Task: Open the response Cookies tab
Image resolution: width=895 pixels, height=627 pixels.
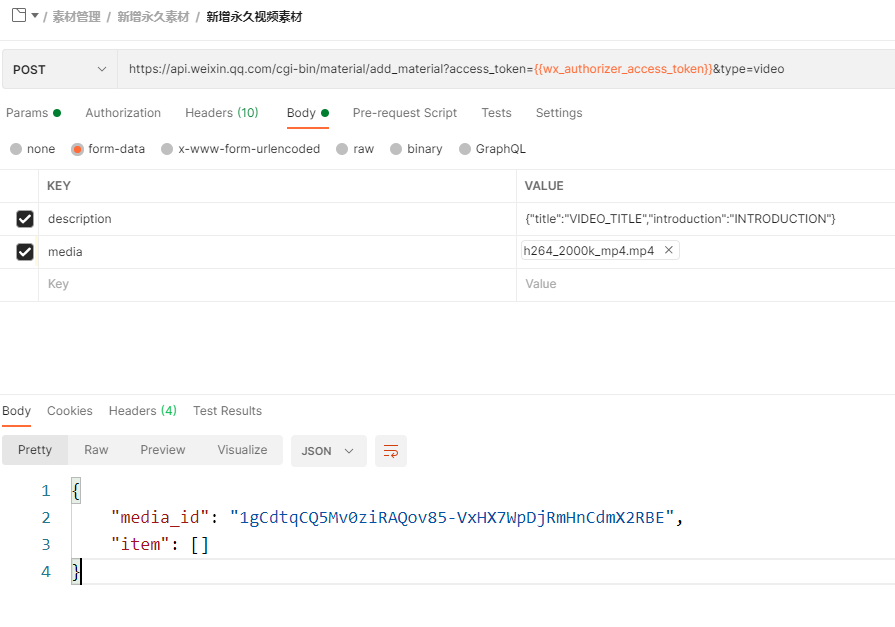Action: pos(70,411)
